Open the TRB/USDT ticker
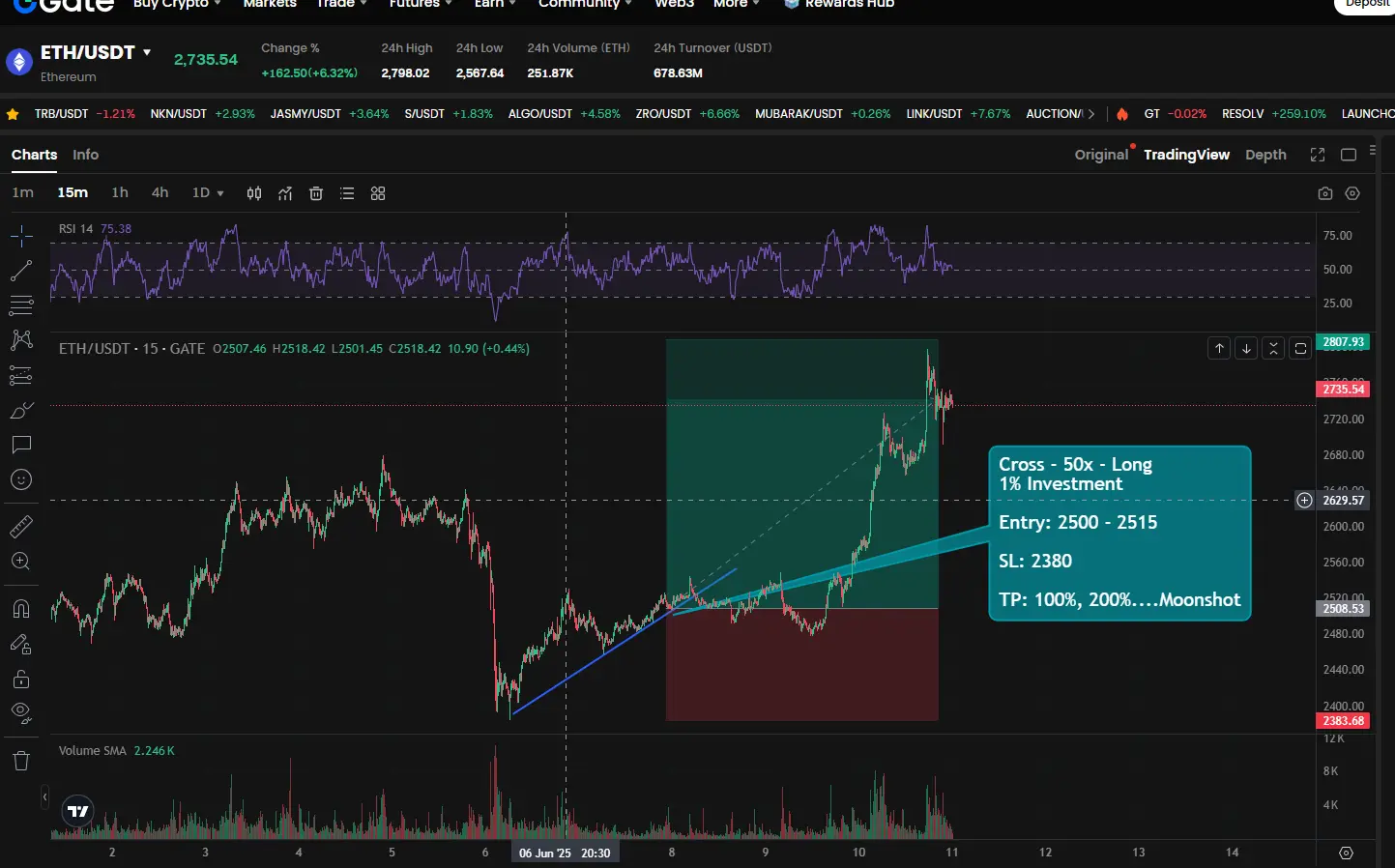The width and height of the screenshot is (1395, 868). 84,114
